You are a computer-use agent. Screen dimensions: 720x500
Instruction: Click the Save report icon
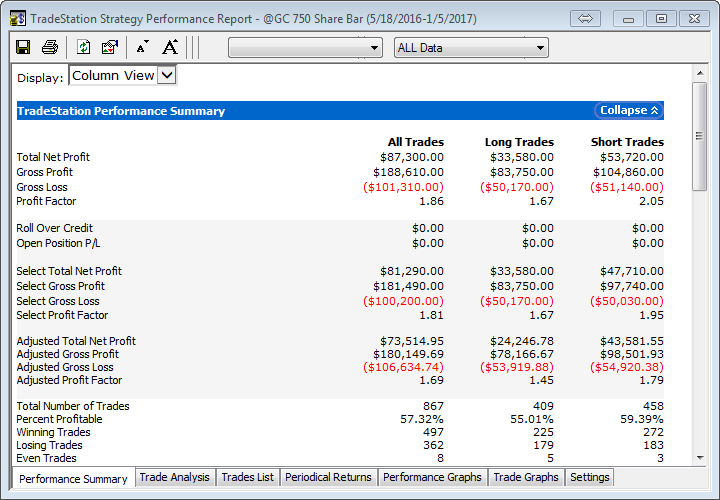24,47
